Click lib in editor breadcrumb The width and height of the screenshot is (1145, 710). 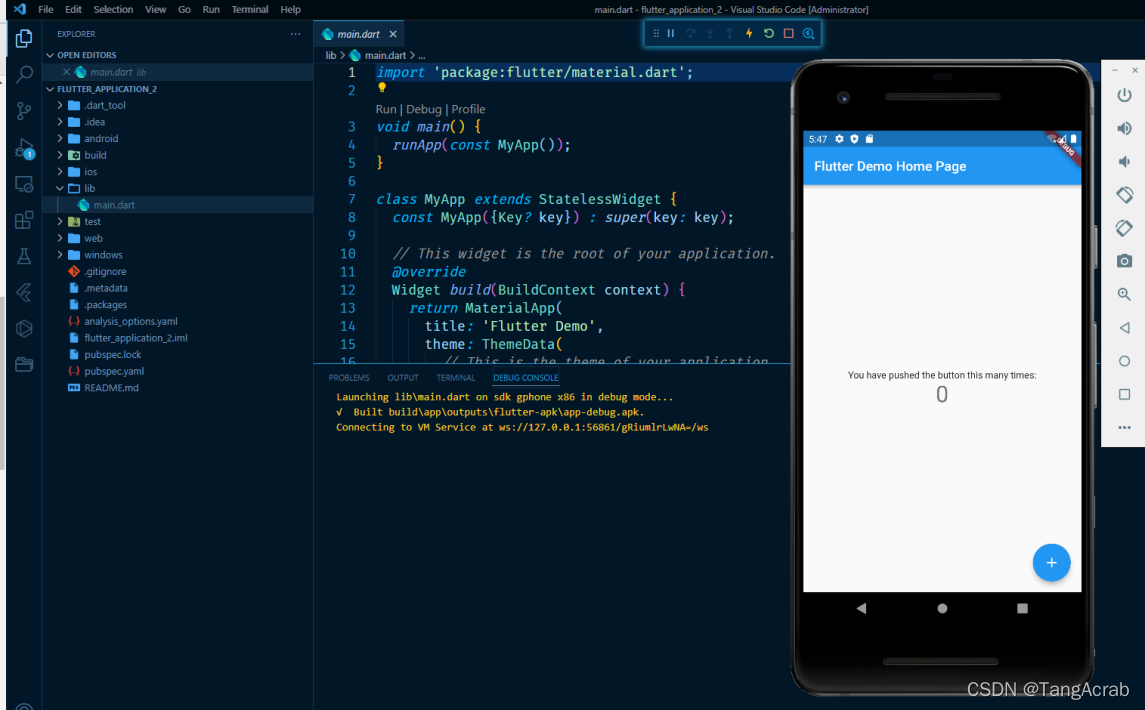tap(331, 56)
